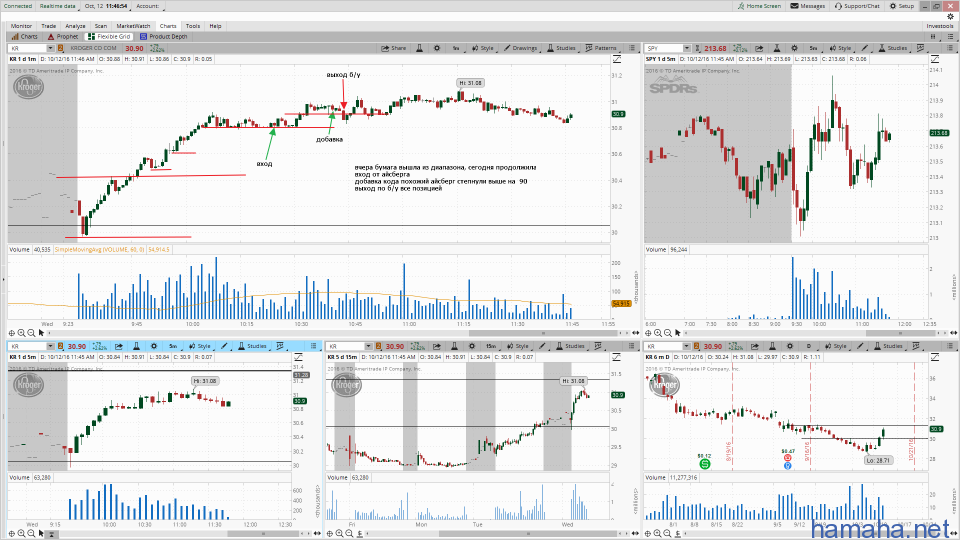Click flask icon in SPY chart toolbar

776,48
